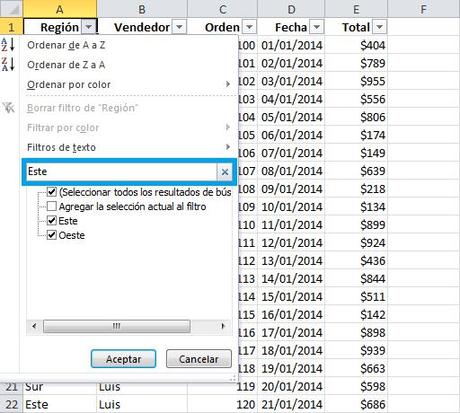Click the clear filter funnel icon
This screenshot has height=413, width=460.
click(x=9, y=108)
